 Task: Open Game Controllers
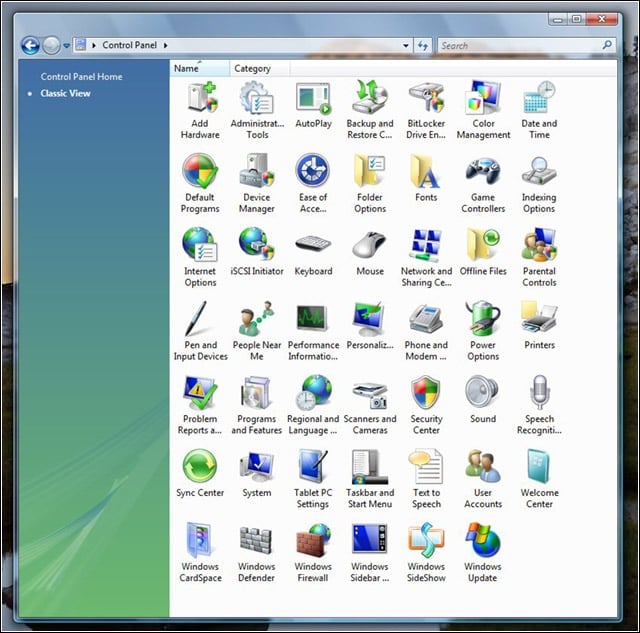point(483,184)
